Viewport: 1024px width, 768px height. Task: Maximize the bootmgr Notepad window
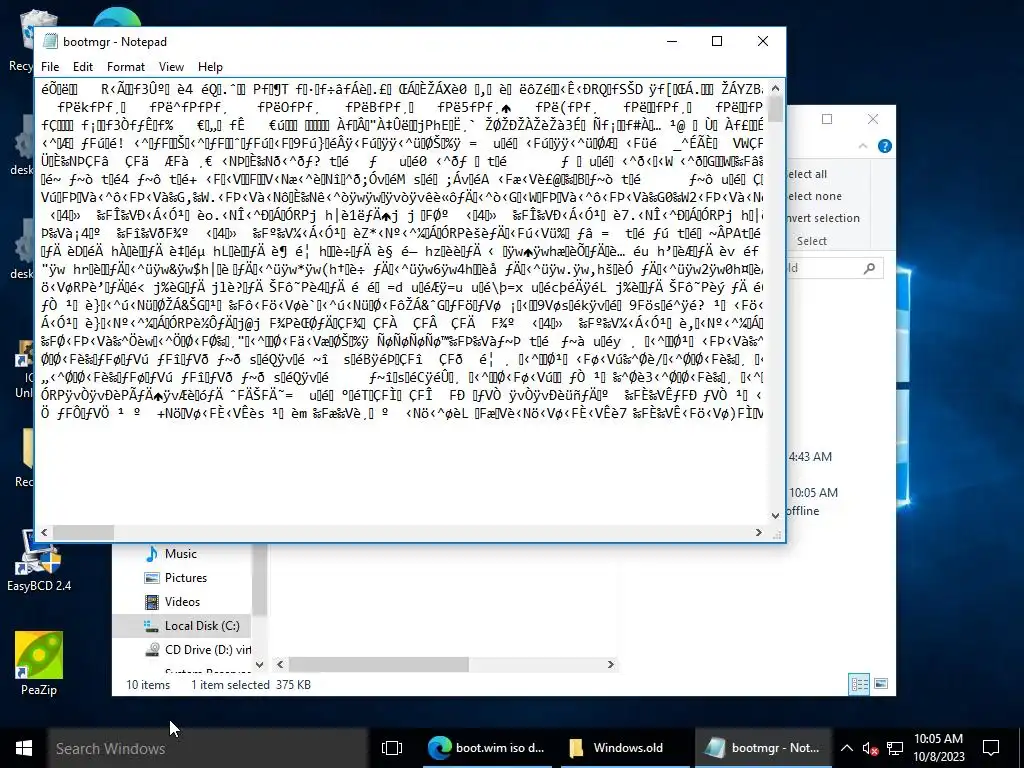717,41
